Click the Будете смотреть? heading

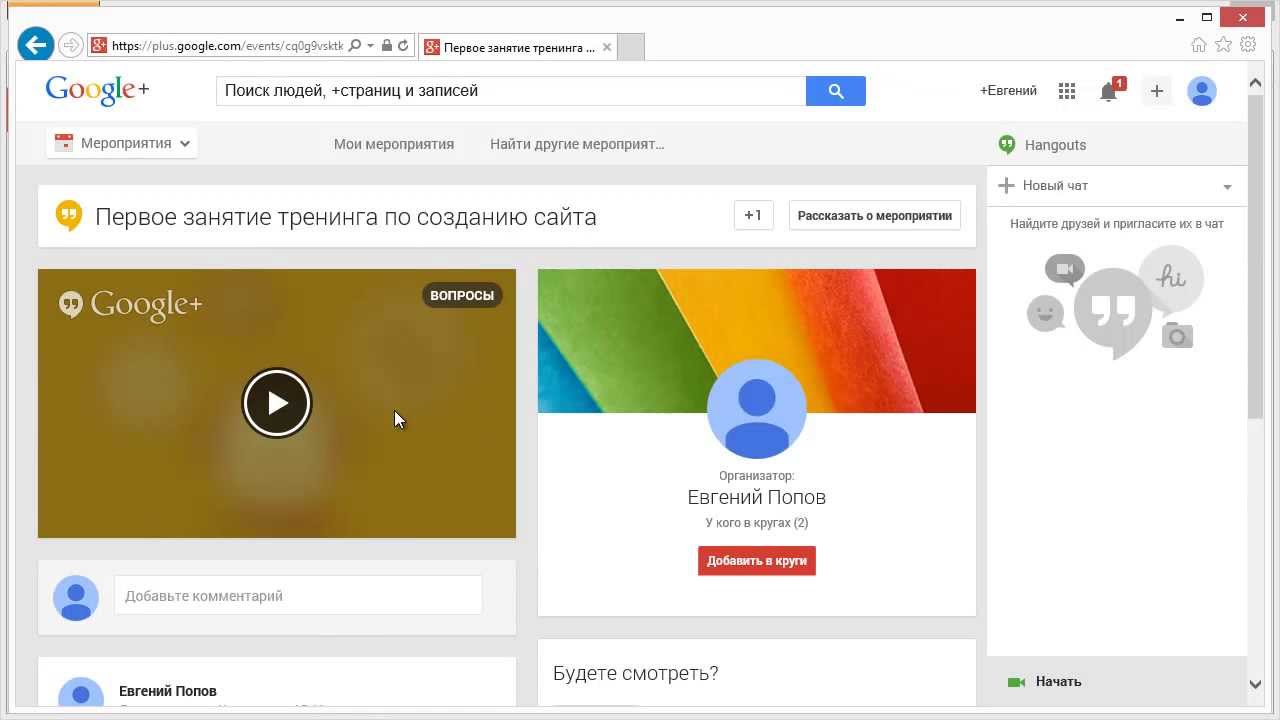pyautogui.click(x=636, y=673)
